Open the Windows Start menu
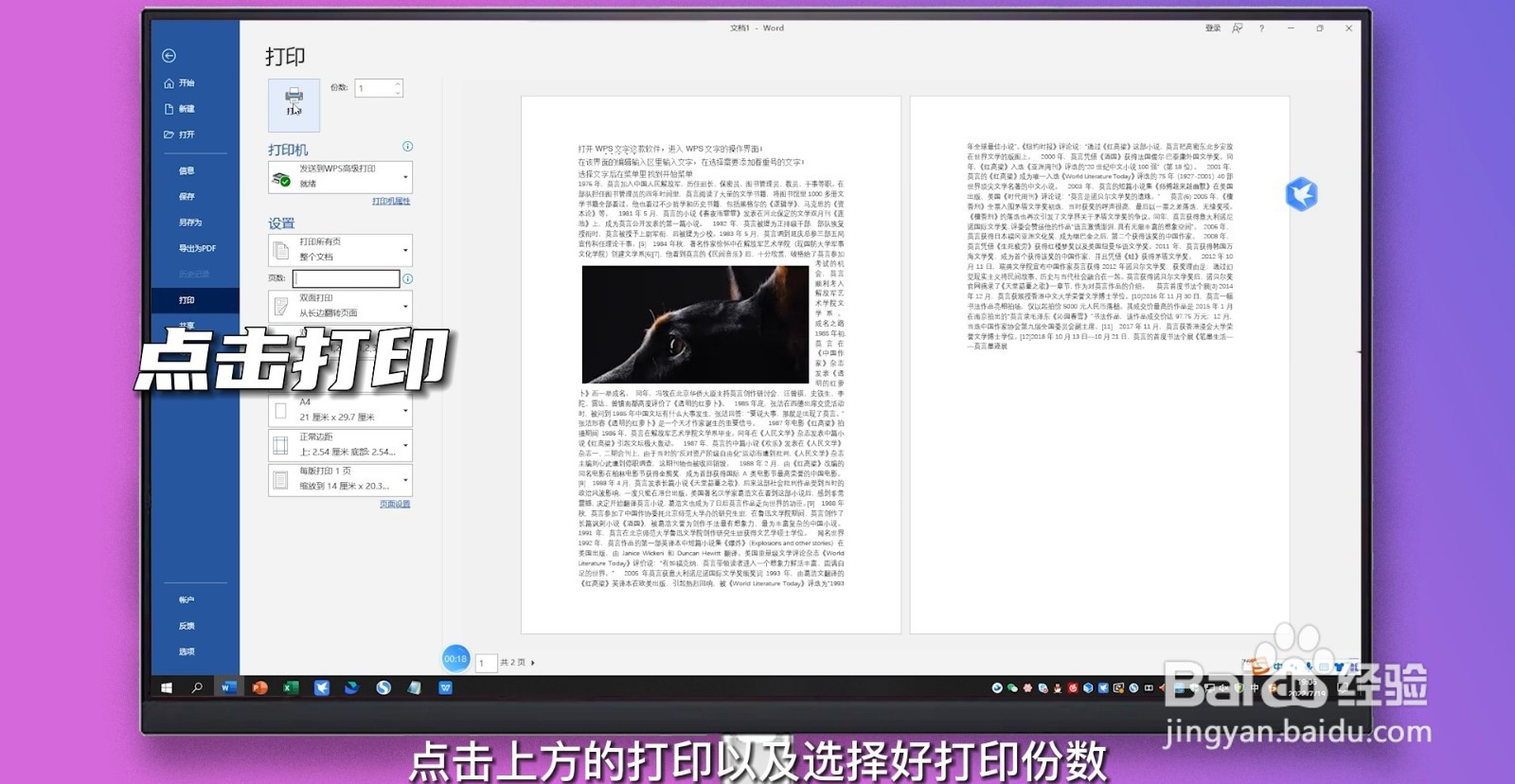 (167, 688)
